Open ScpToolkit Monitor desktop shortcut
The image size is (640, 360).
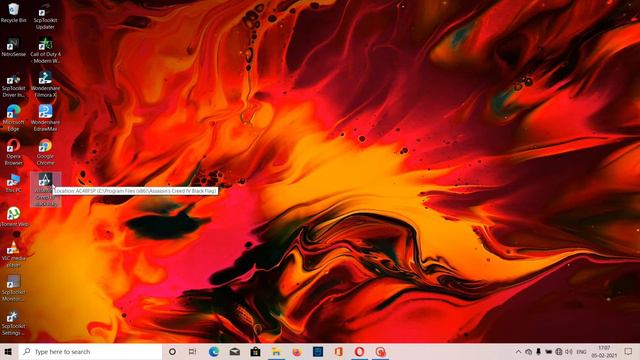tap(13, 288)
